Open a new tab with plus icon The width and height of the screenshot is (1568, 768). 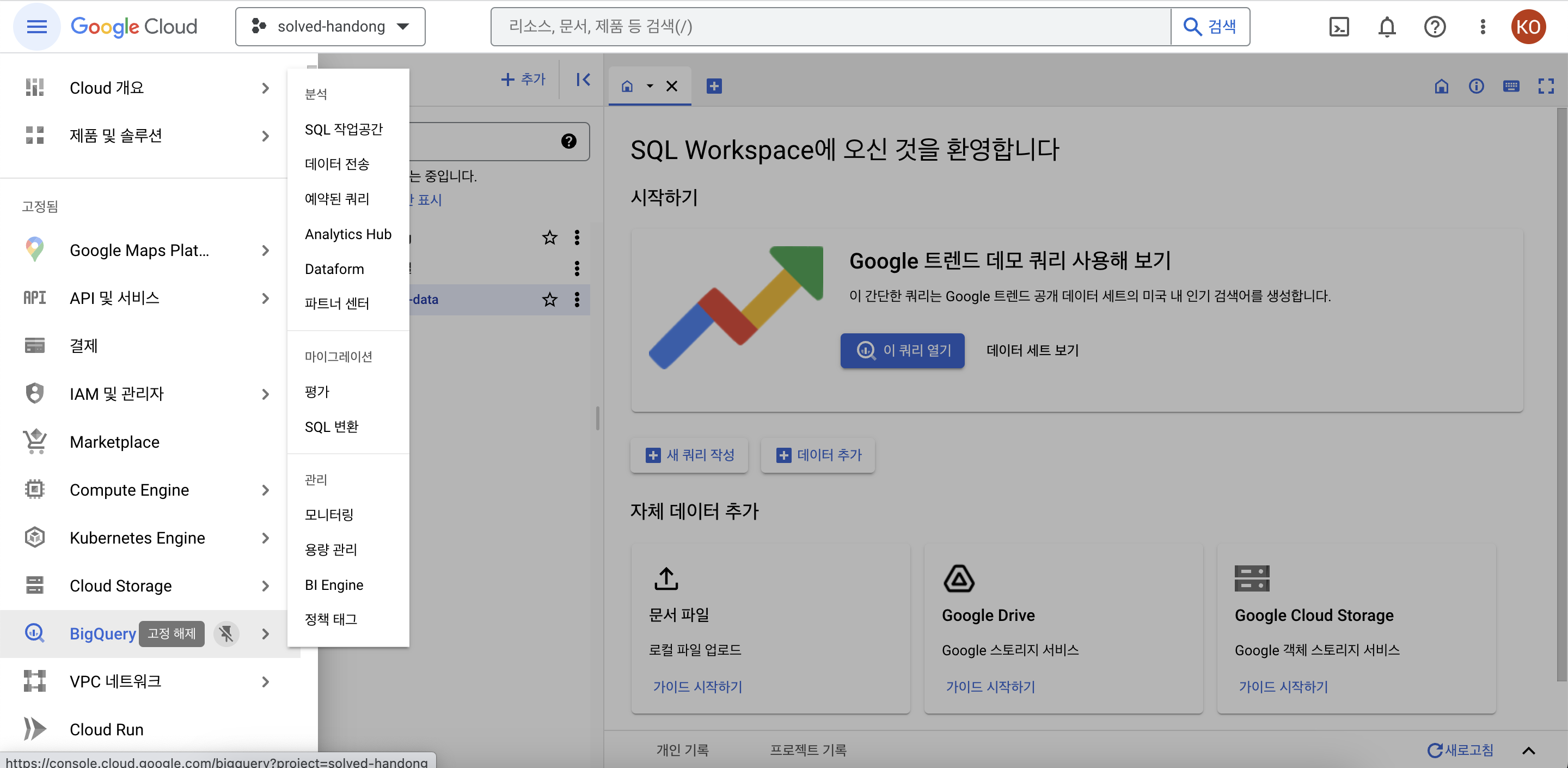click(714, 87)
